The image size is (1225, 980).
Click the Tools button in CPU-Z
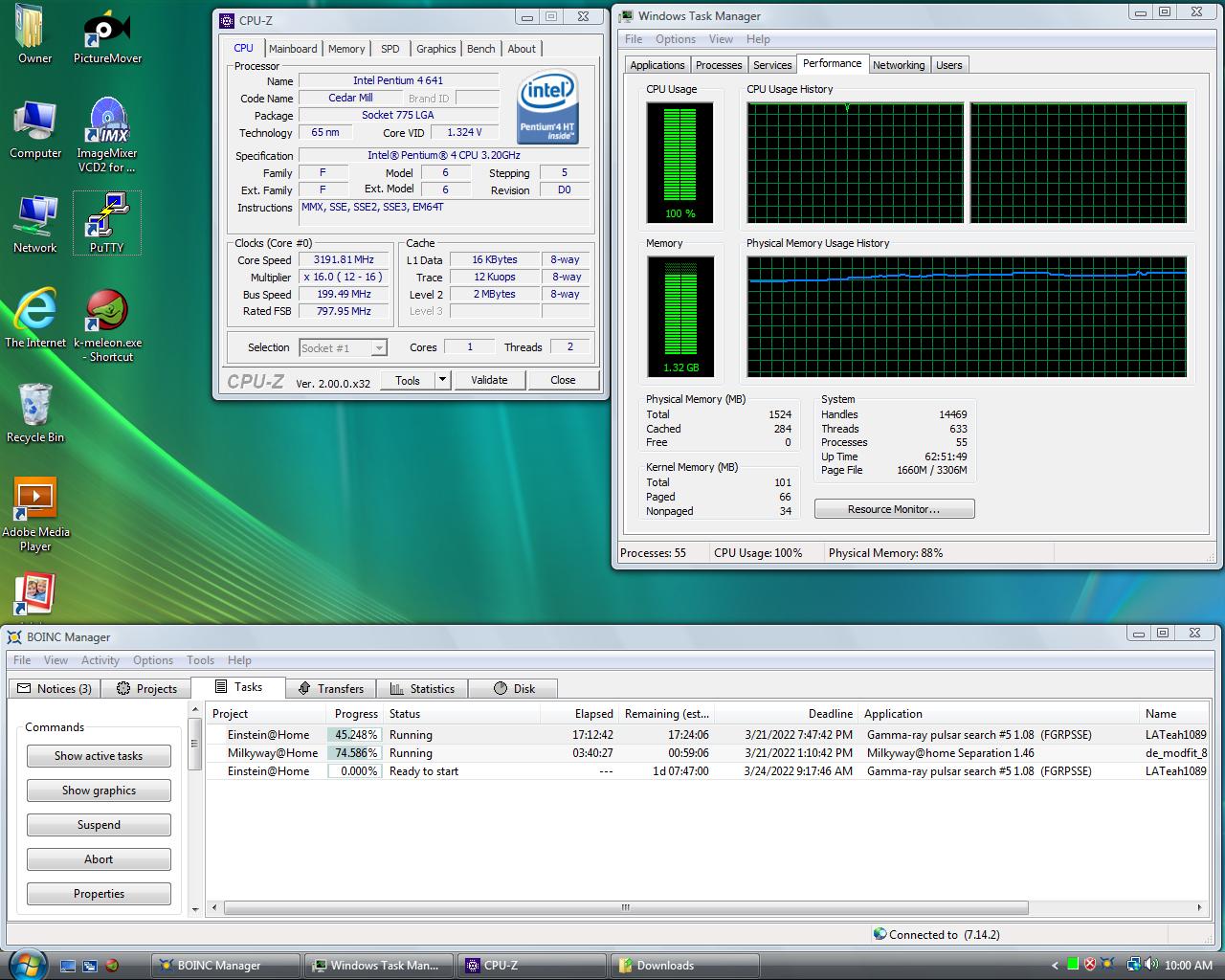408,380
